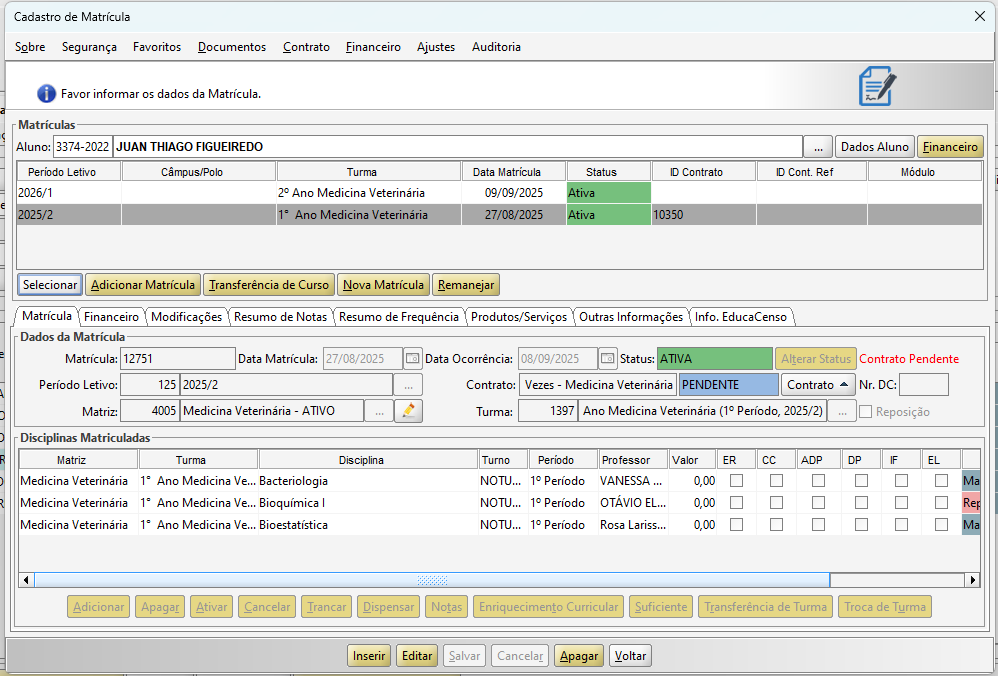The width and height of the screenshot is (998, 676).
Task: Open student lookup ellipsis beside Aluno name
Action: coord(819,146)
